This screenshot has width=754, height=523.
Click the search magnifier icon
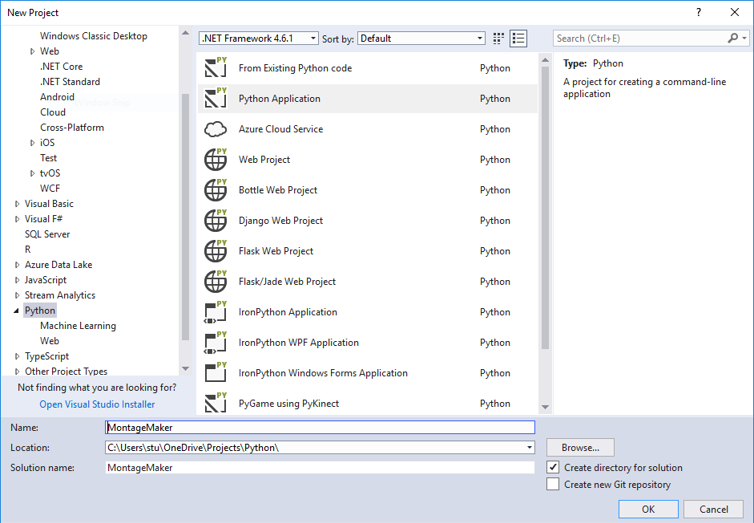[x=733, y=38]
